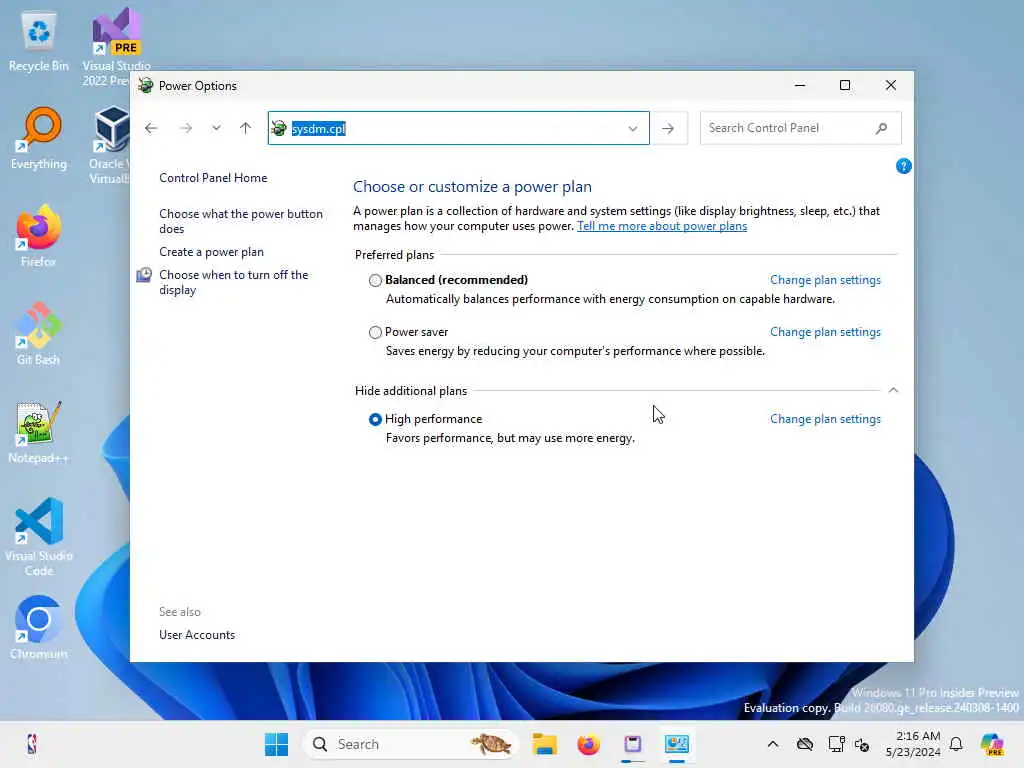Open the notifications bell icon
This screenshot has height=768, width=1024.
(x=956, y=744)
